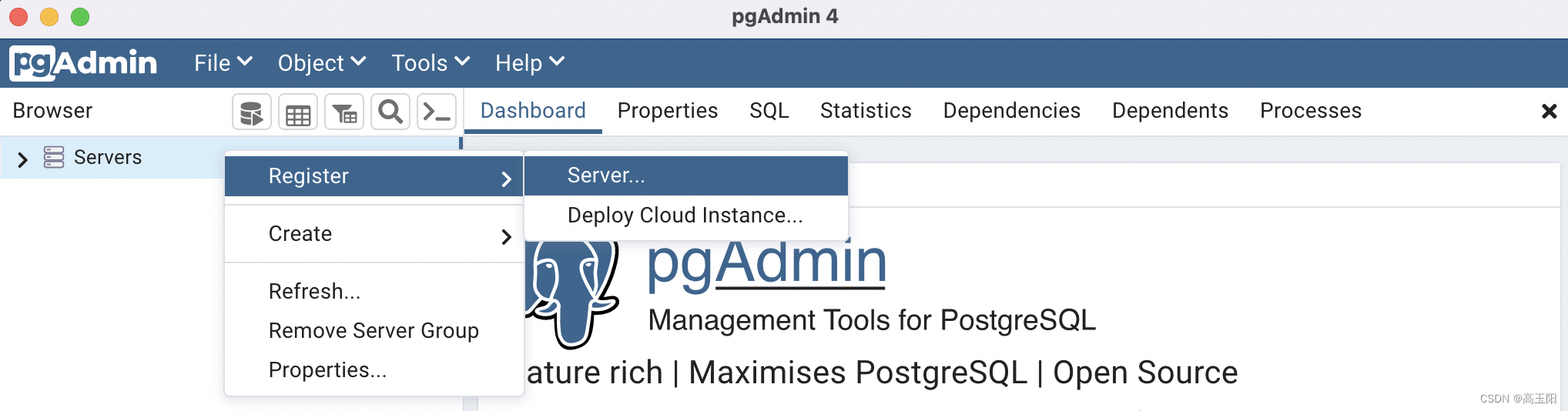Switch to the Statistics tab
This screenshot has height=411, width=1568.
click(866, 111)
